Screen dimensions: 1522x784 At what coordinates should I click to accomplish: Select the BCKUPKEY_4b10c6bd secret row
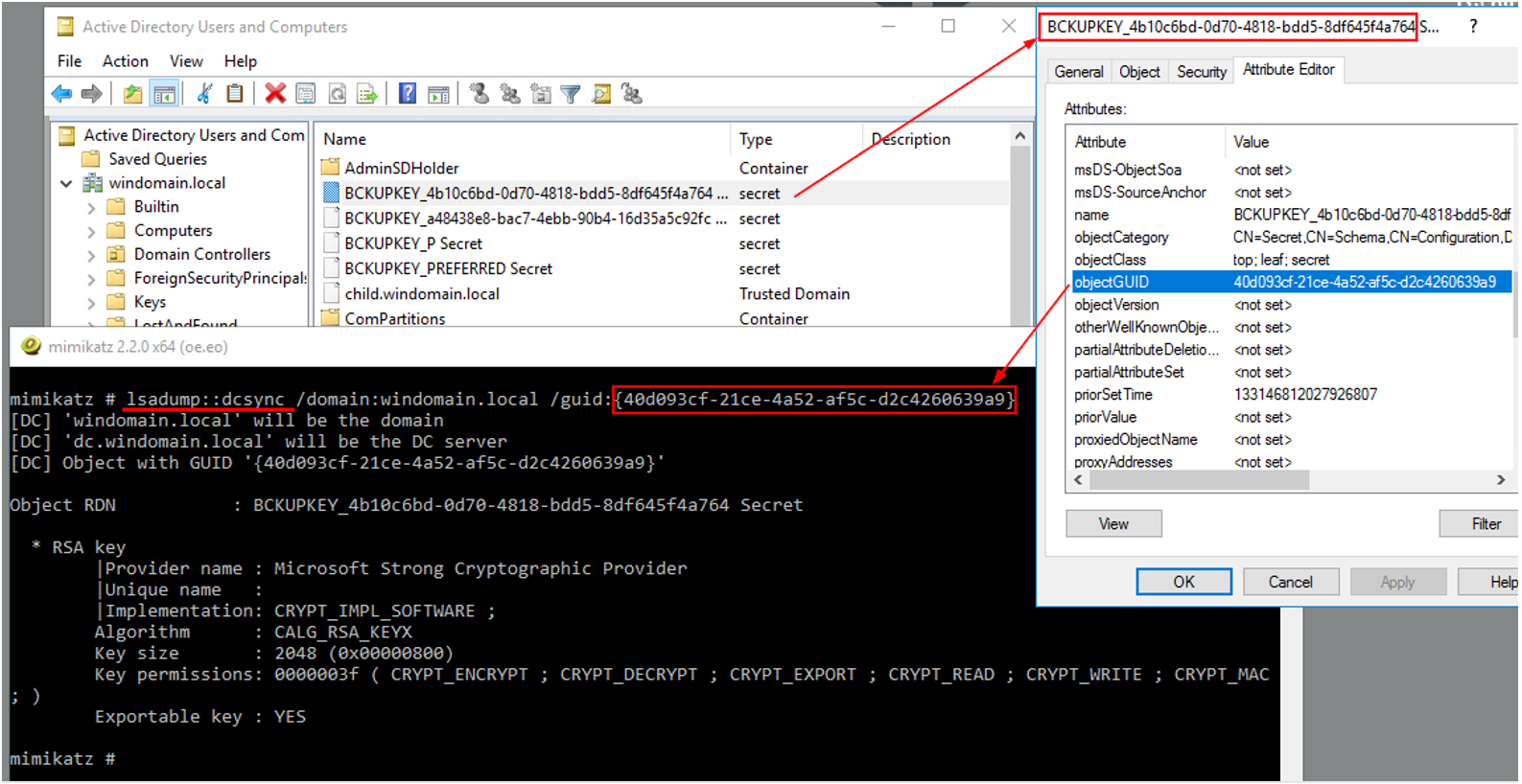click(664, 194)
